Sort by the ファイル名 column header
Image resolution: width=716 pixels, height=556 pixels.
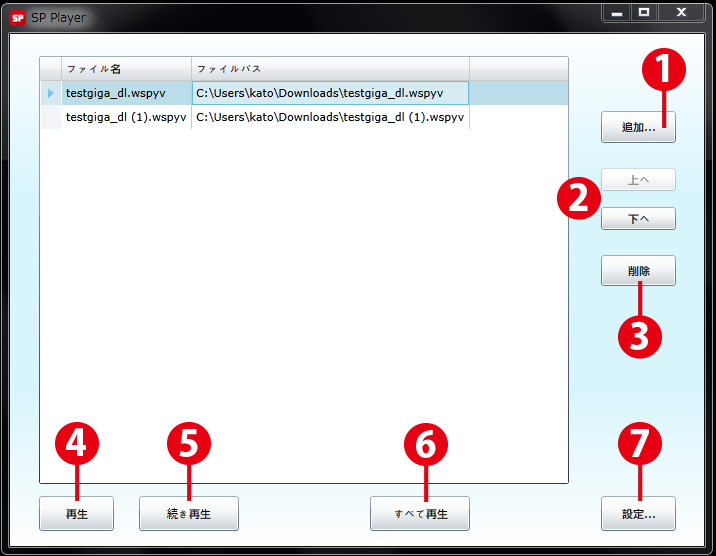pyautogui.click(x=126, y=68)
